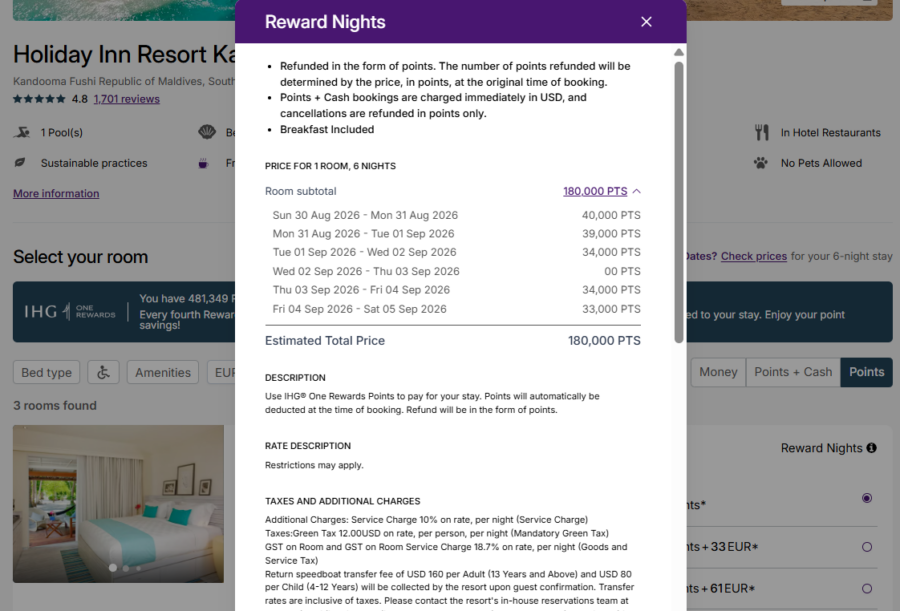
Task: Click the '00 PTS' free night value
Action: (622, 271)
